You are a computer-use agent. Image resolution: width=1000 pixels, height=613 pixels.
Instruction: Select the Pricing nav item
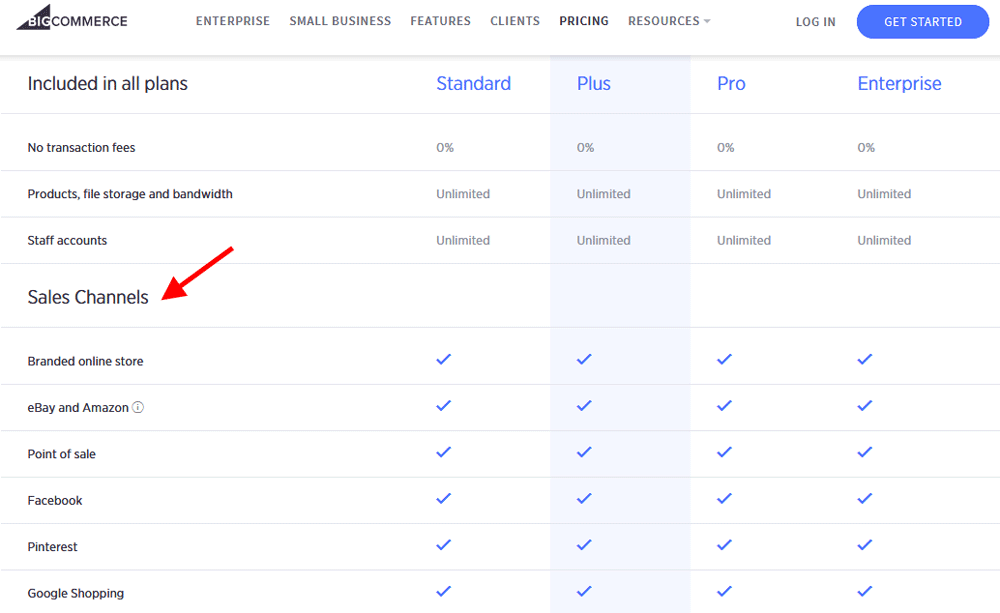584,21
